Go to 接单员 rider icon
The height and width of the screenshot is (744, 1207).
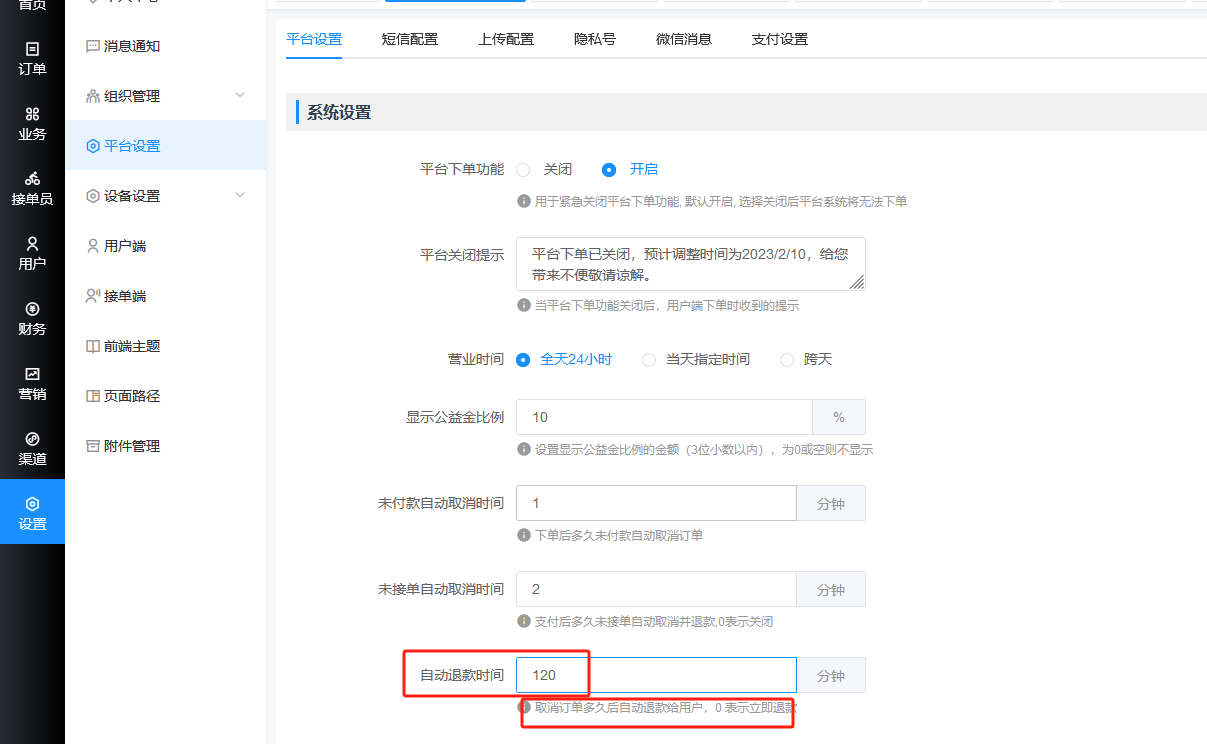(x=32, y=178)
